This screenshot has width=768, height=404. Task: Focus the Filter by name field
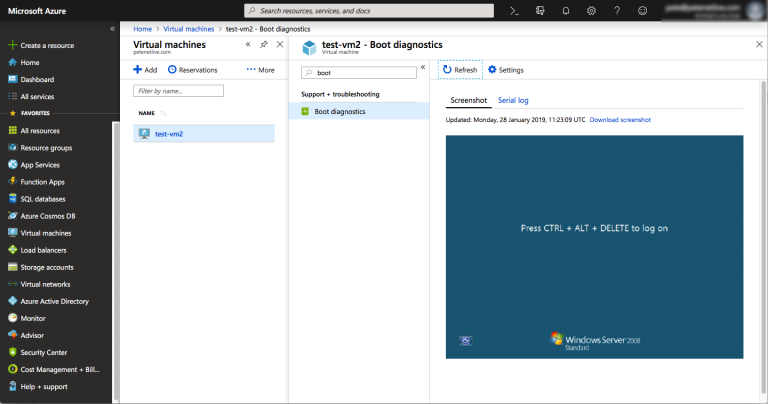tap(178, 91)
